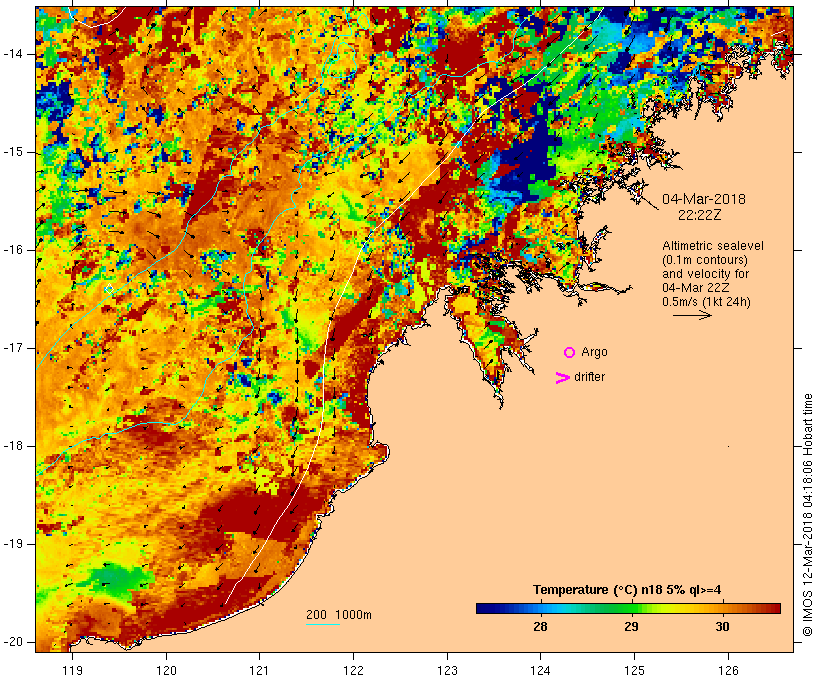
Task: Click the temperature color bar
Action: 628,608
